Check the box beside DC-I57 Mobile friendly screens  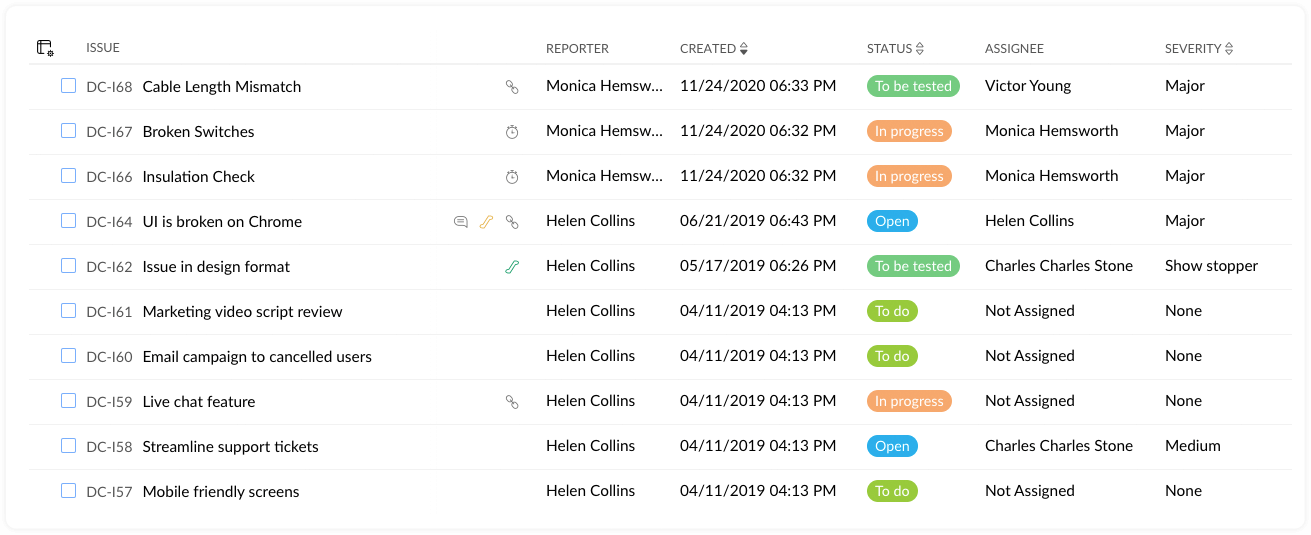point(68,491)
